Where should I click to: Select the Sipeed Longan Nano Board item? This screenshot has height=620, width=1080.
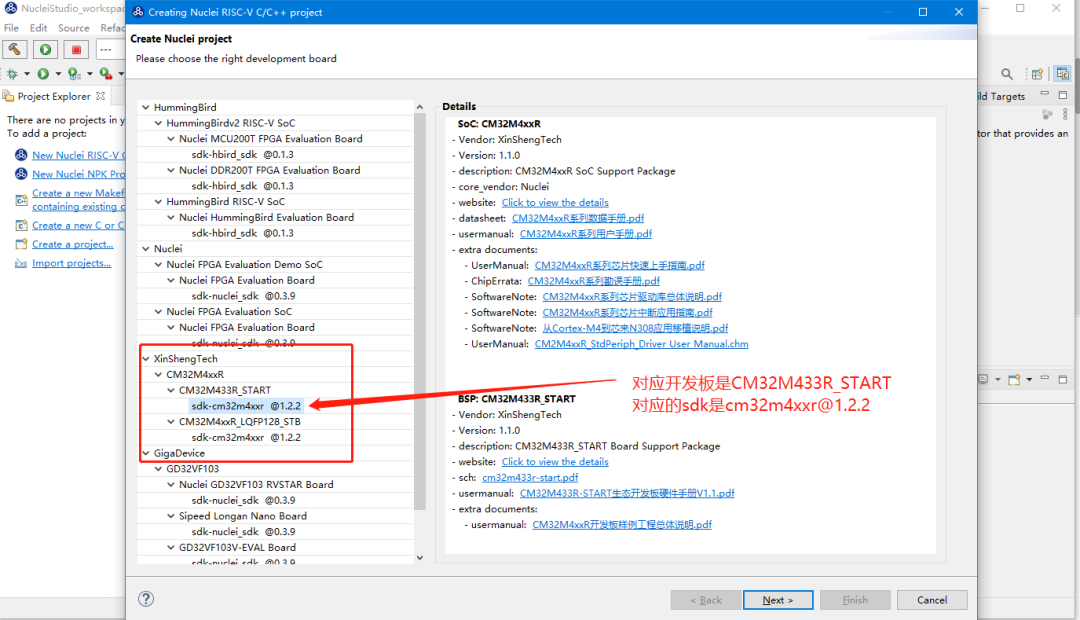pyautogui.click(x=243, y=516)
